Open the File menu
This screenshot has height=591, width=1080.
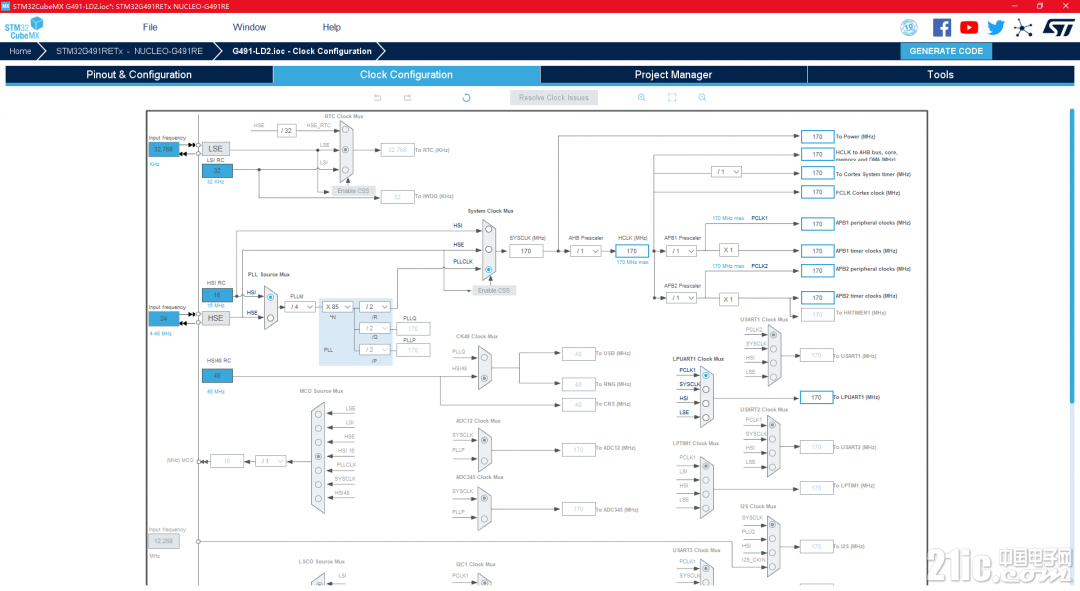150,28
